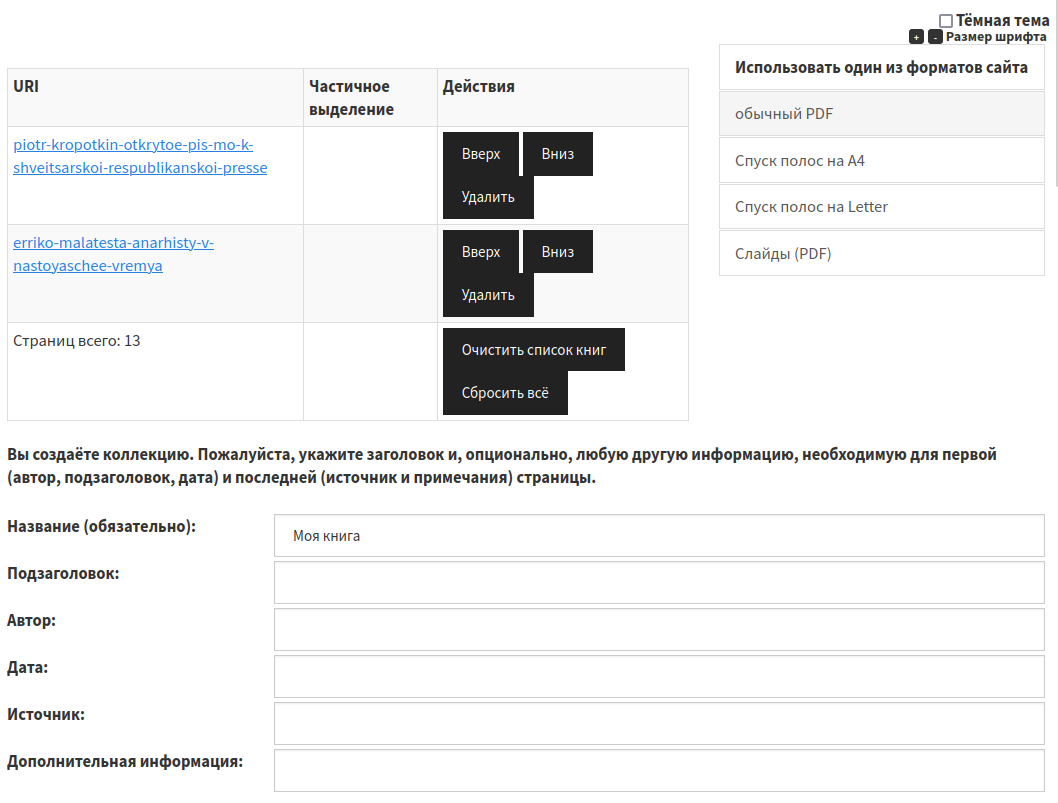
Task: Increase font size with plus icon
Action: click(916, 37)
